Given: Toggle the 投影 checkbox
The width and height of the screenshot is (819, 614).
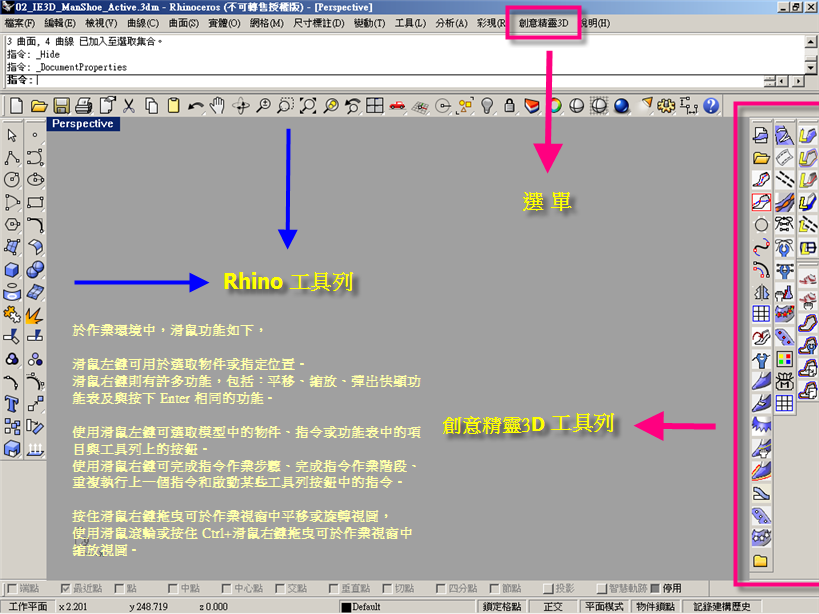Looking at the screenshot, I should [548, 589].
